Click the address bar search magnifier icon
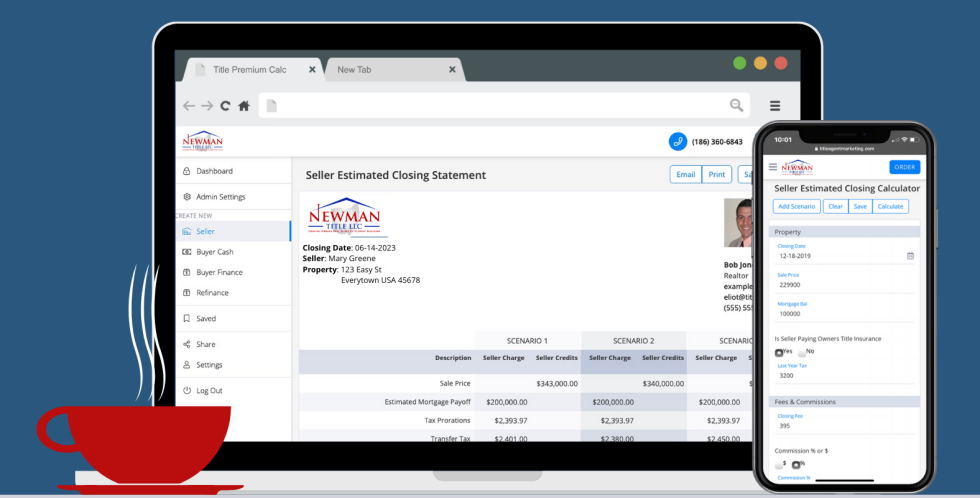Image resolution: width=980 pixels, height=498 pixels. pos(736,106)
